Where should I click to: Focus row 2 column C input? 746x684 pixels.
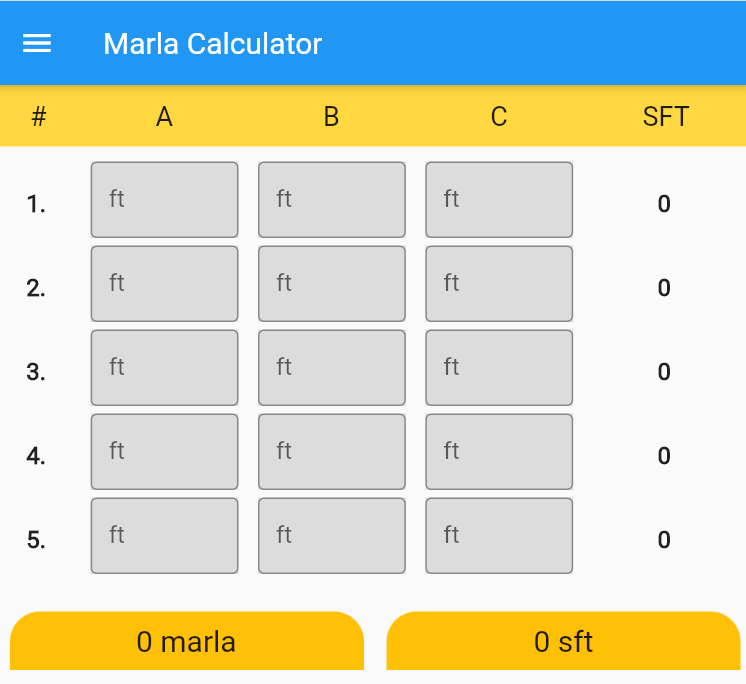(499, 283)
